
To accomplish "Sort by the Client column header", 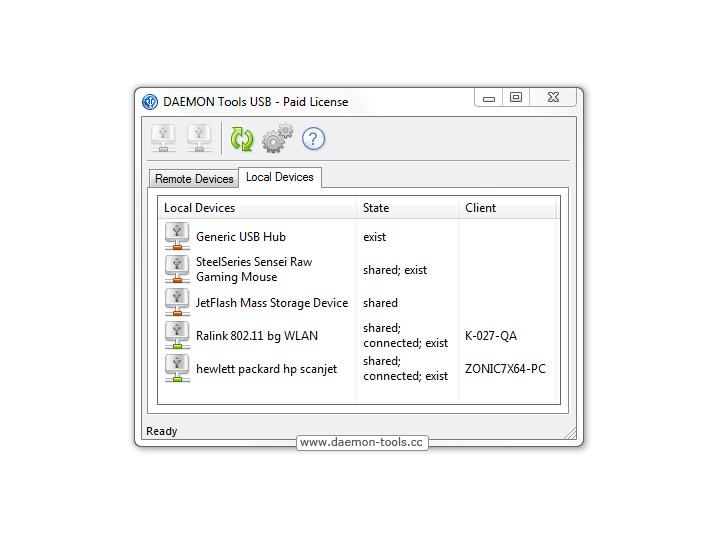I will pos(507,208).
